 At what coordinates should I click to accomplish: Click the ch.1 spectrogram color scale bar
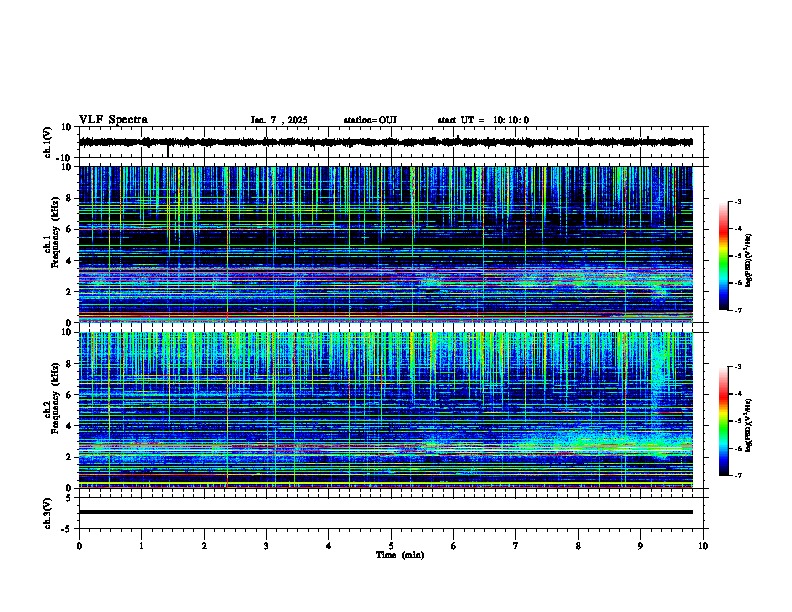click(x=723, y=256)
